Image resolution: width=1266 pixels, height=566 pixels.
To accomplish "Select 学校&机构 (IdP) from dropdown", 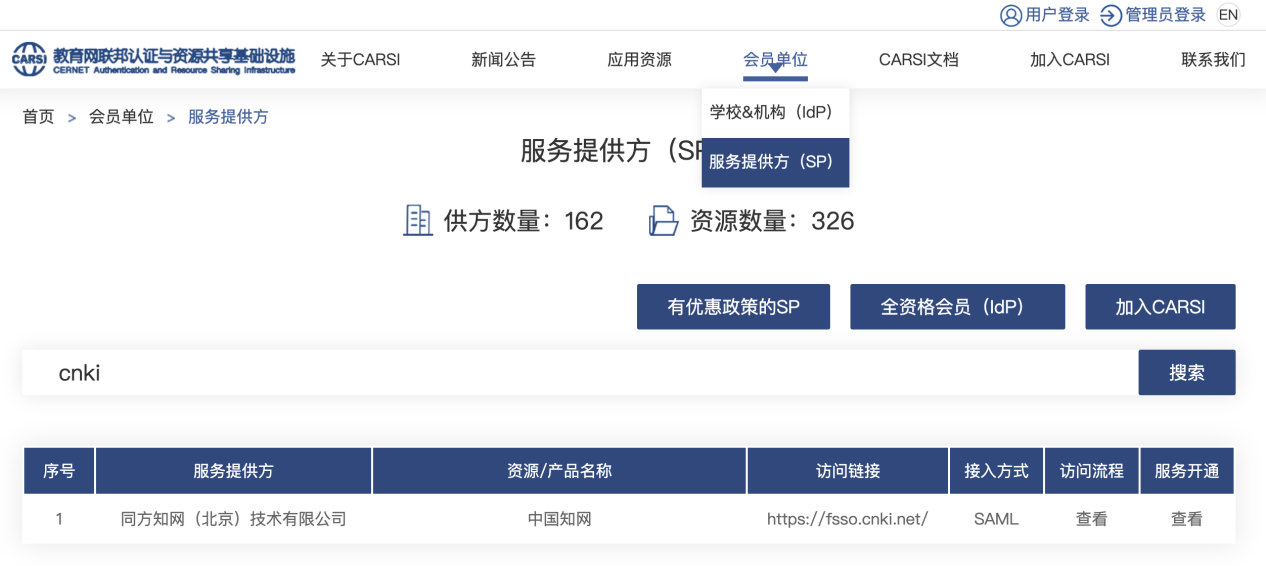I will pos(771,112).
